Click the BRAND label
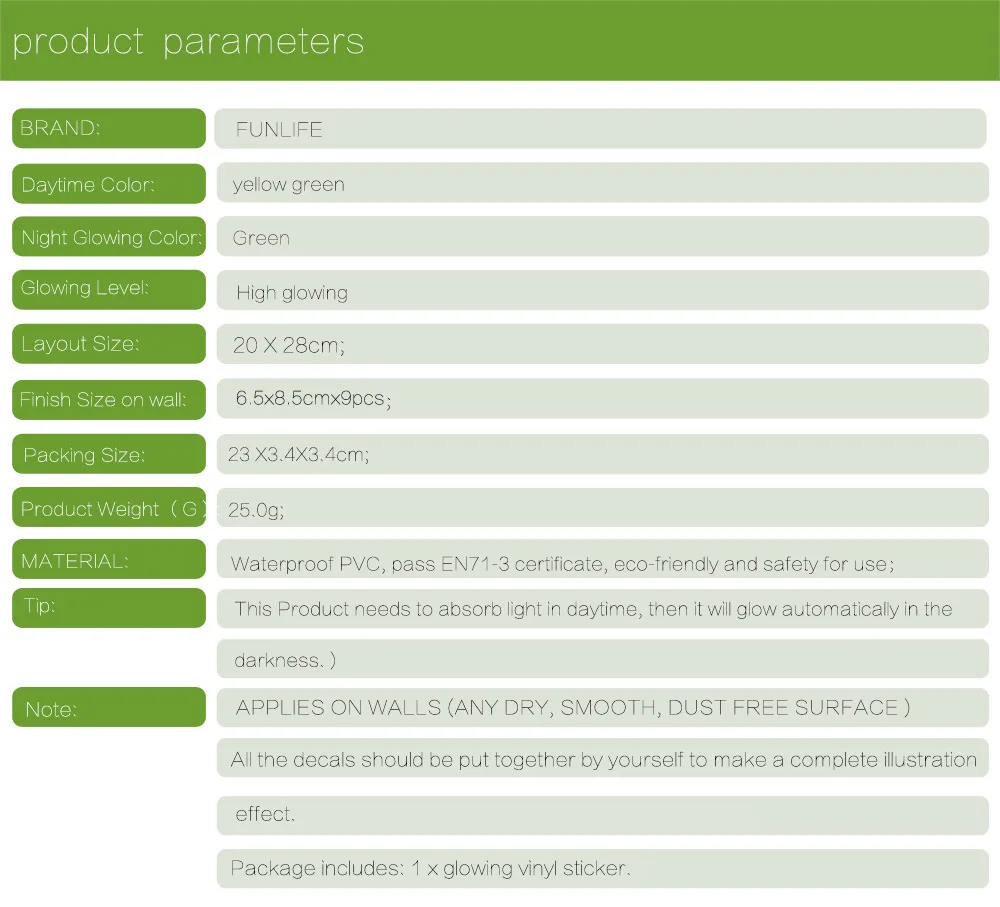Viewport: 1000px width, 907px height. (109, 128)
